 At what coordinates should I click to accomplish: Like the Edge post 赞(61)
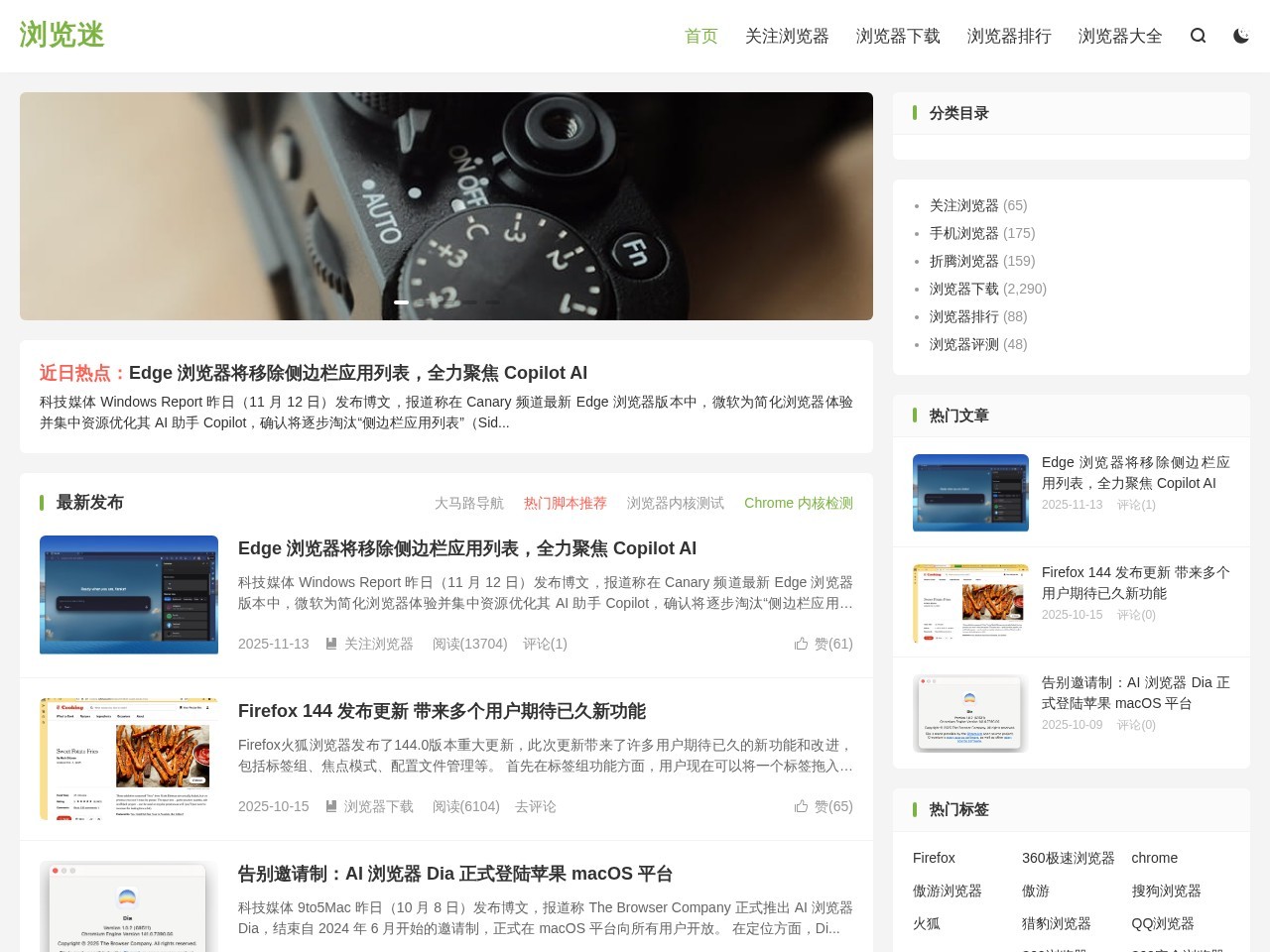pyautogui.click(x=824, y=644)
